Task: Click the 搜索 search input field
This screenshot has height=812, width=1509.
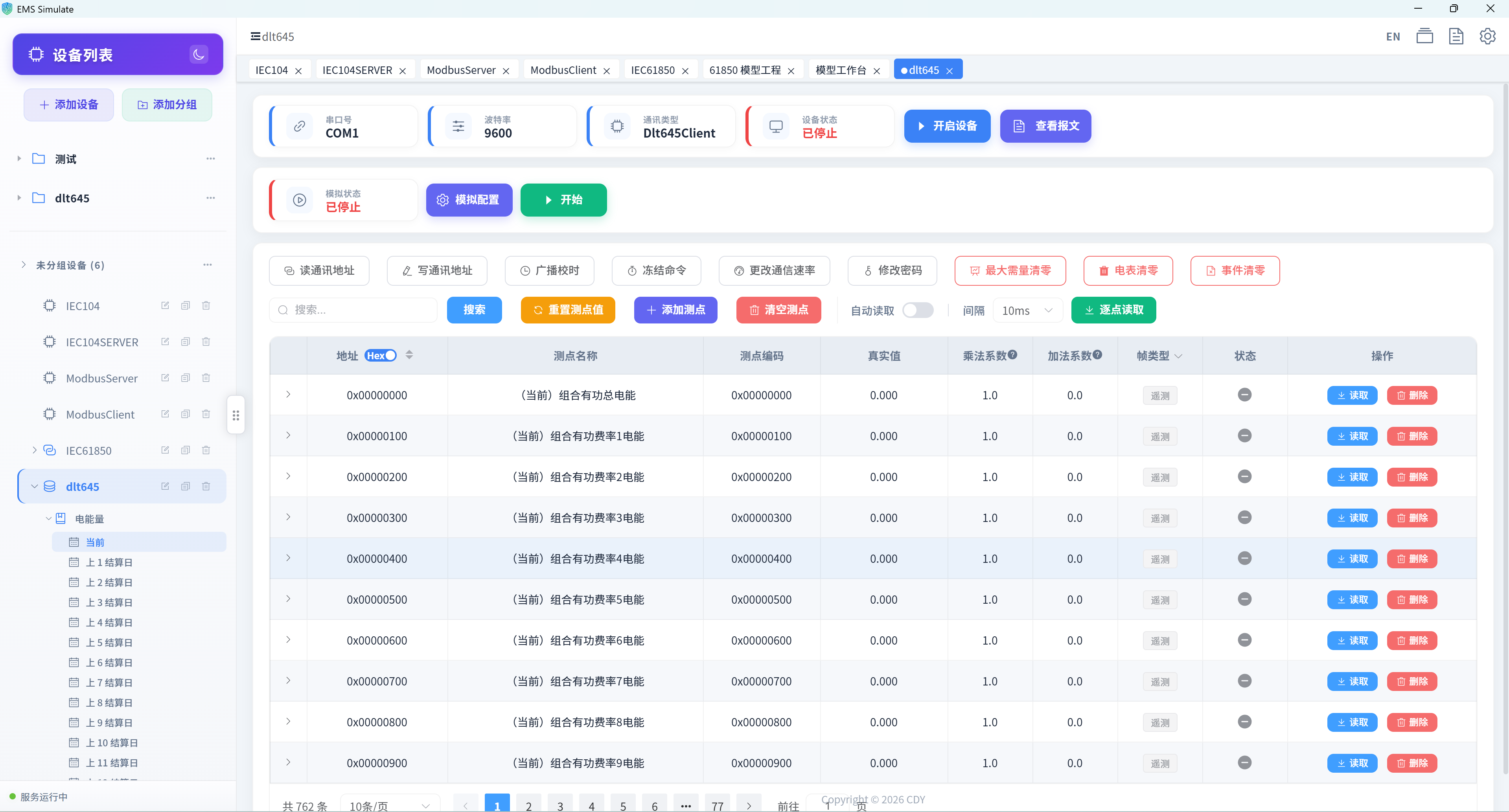Action: [x=353, y=310]
